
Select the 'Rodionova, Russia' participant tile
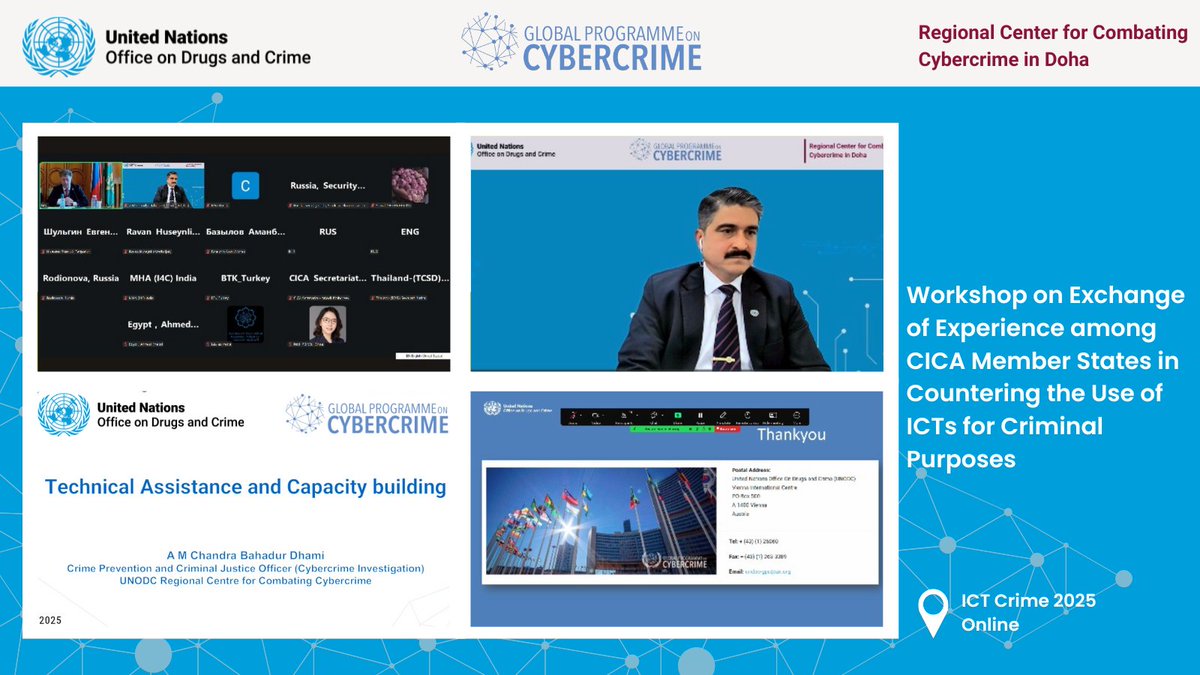[80, 280]
